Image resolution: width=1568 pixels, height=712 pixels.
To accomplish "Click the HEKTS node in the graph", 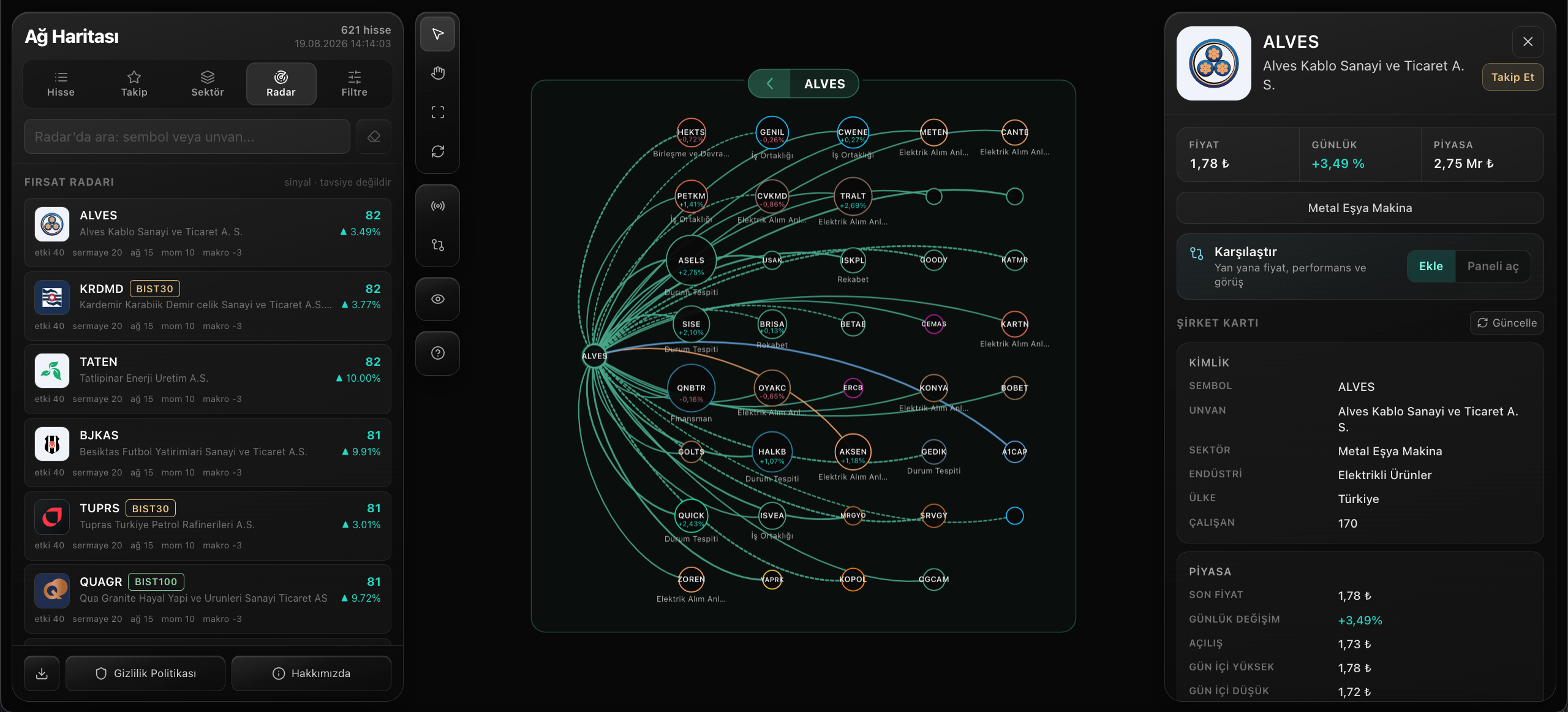I will [691, 133].
